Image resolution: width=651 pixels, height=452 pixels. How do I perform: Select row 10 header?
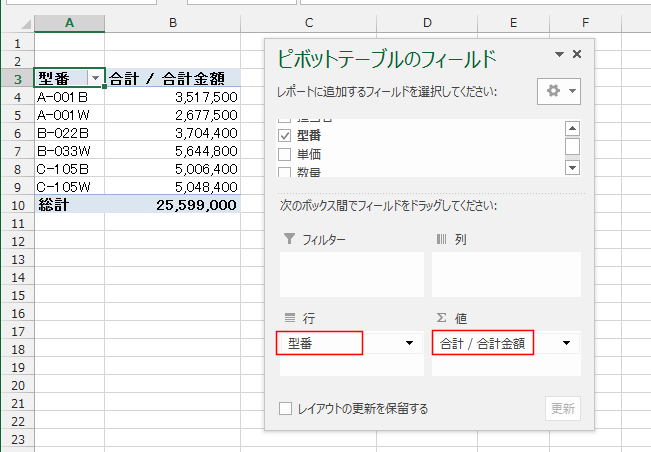[17, 205]
